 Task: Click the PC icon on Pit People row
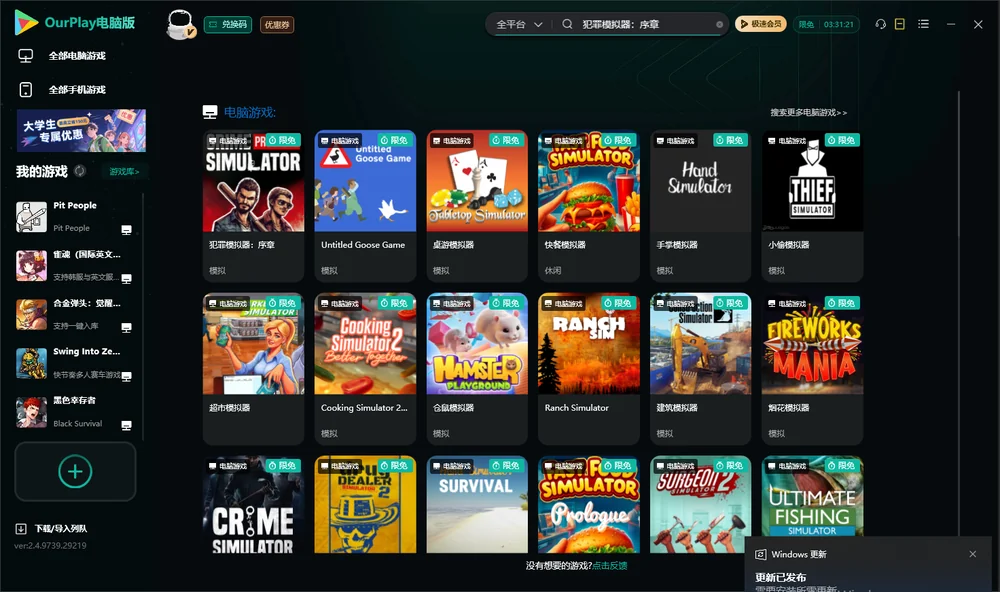click(126, 230)
